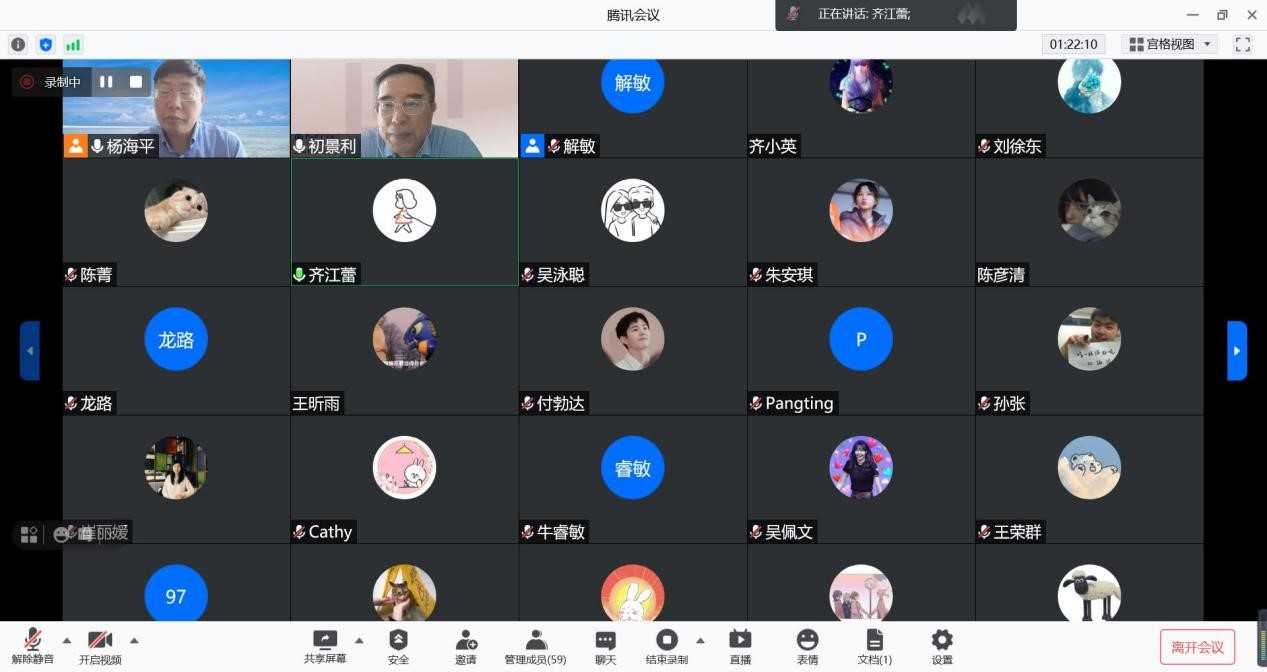Stop the recording in 录制中 bar
This screenshot has width=1267, height=672.
(x=136, y=82)
